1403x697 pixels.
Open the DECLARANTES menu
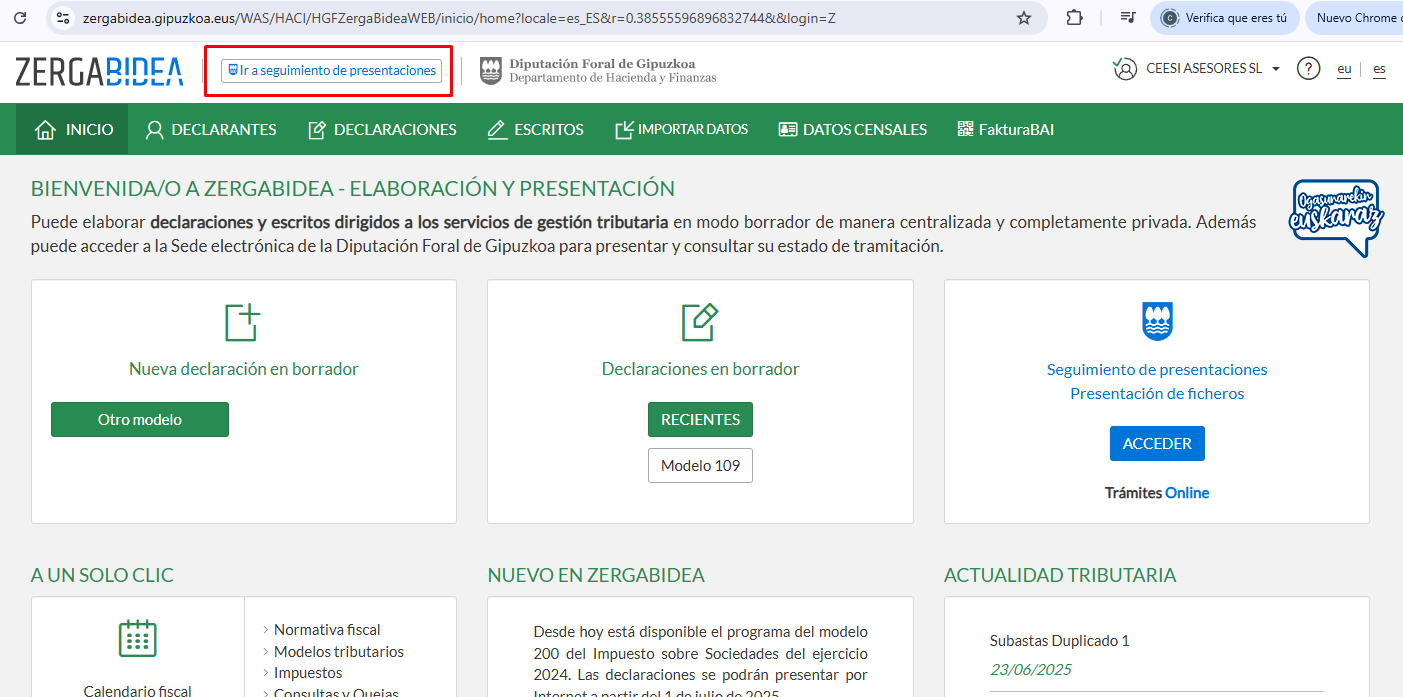(211, 129)
